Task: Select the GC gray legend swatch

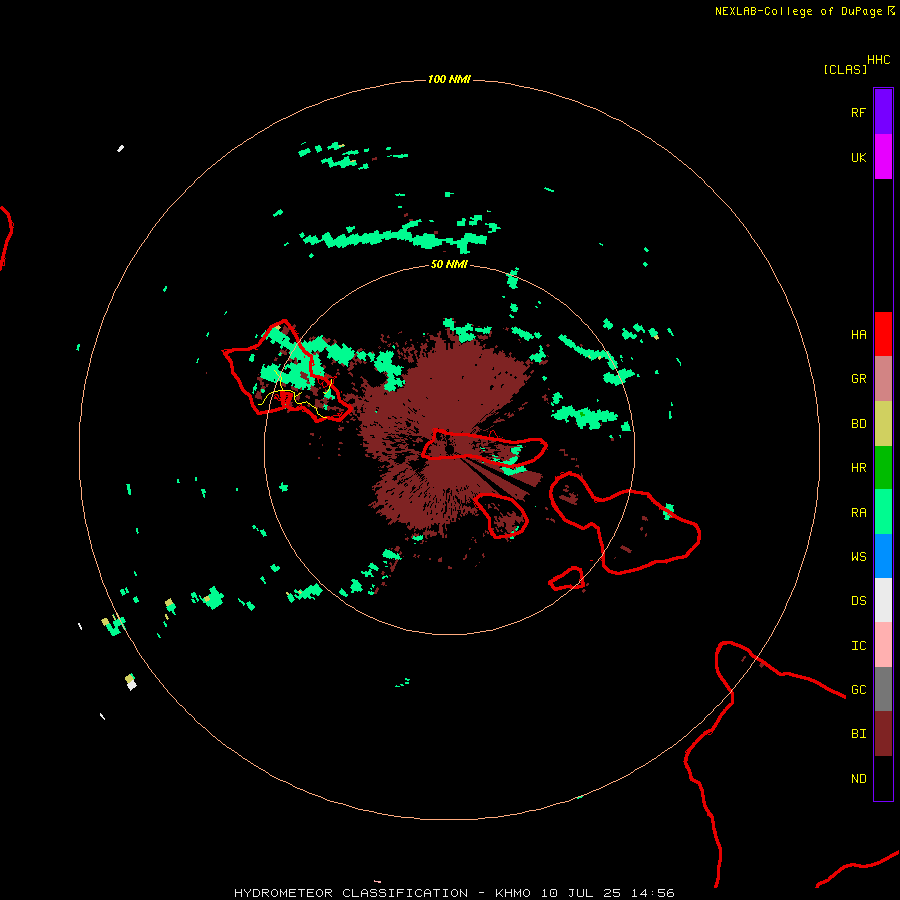Action: click(883, 689)
